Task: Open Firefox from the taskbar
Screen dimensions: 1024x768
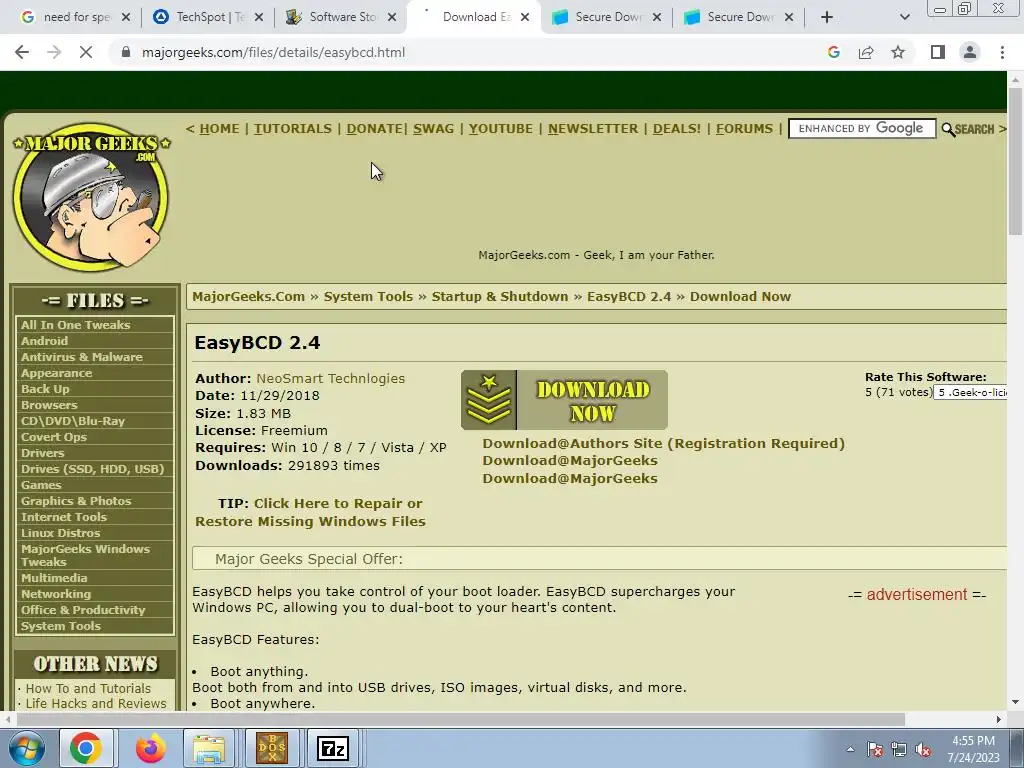Action: click(150, 748)
